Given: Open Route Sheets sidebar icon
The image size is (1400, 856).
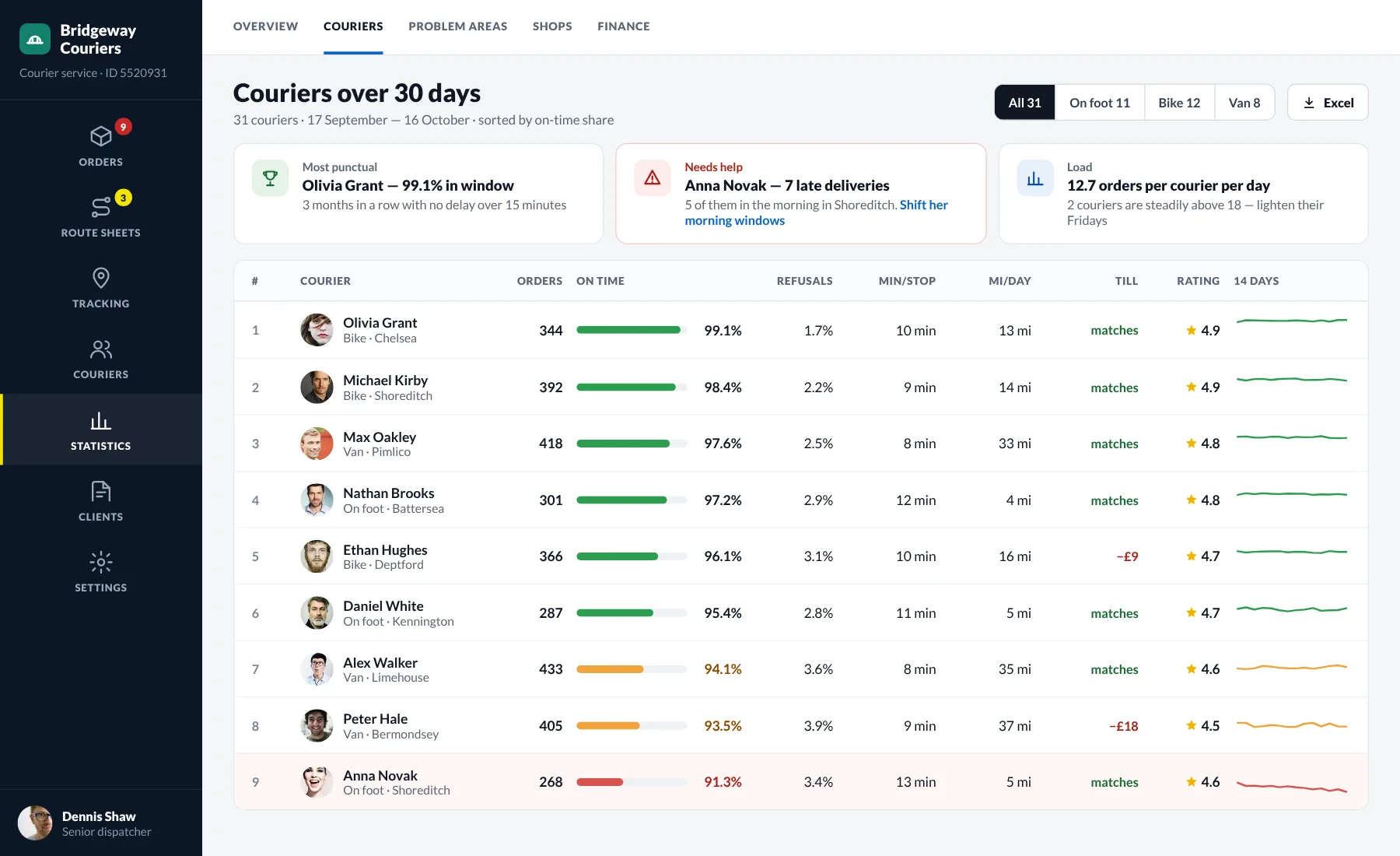Looking at the screenshot, I should pos(100,207).
